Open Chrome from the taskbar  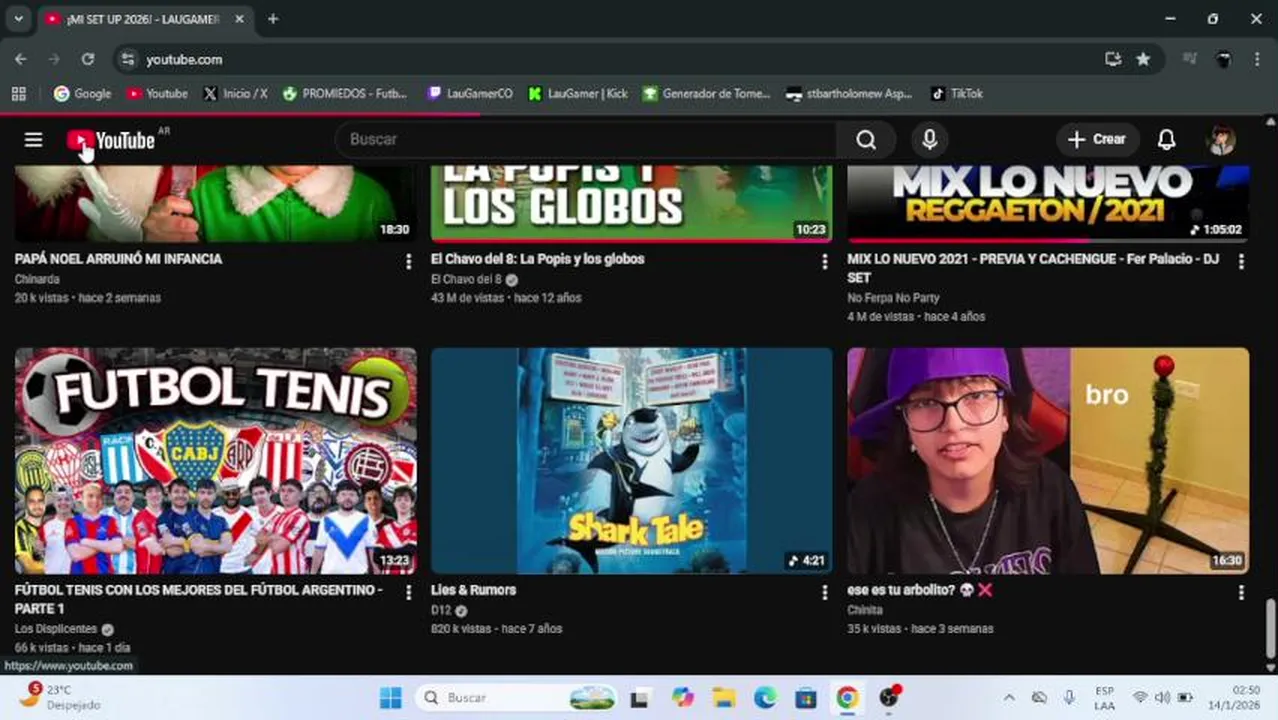(847, 698)
